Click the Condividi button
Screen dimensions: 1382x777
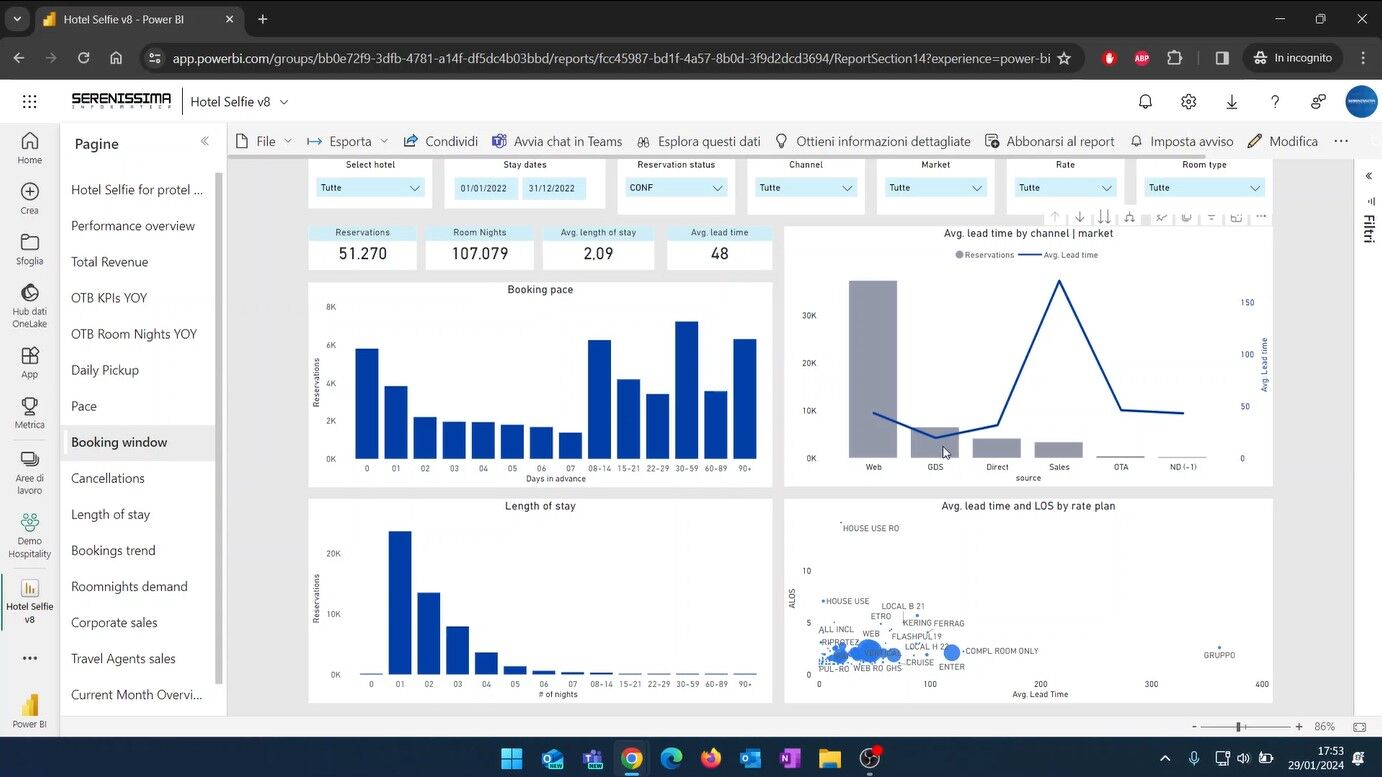point(441,141)
